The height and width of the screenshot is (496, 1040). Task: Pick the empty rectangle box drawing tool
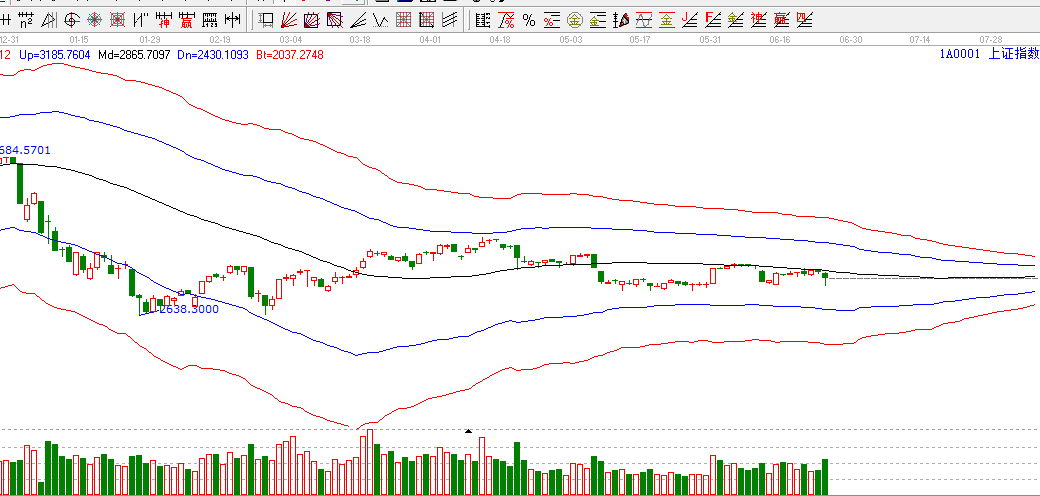coord(264,19)
